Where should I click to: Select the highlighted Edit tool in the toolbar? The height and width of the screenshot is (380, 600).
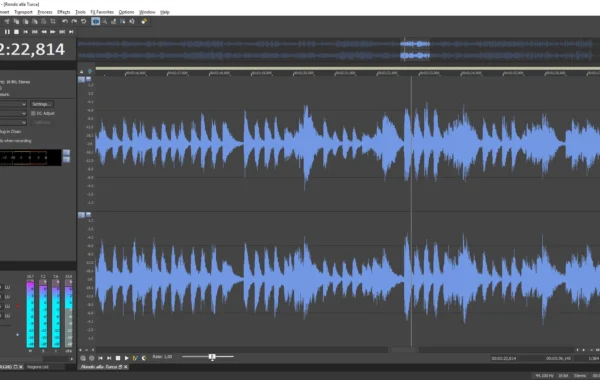tap(96, 21)
